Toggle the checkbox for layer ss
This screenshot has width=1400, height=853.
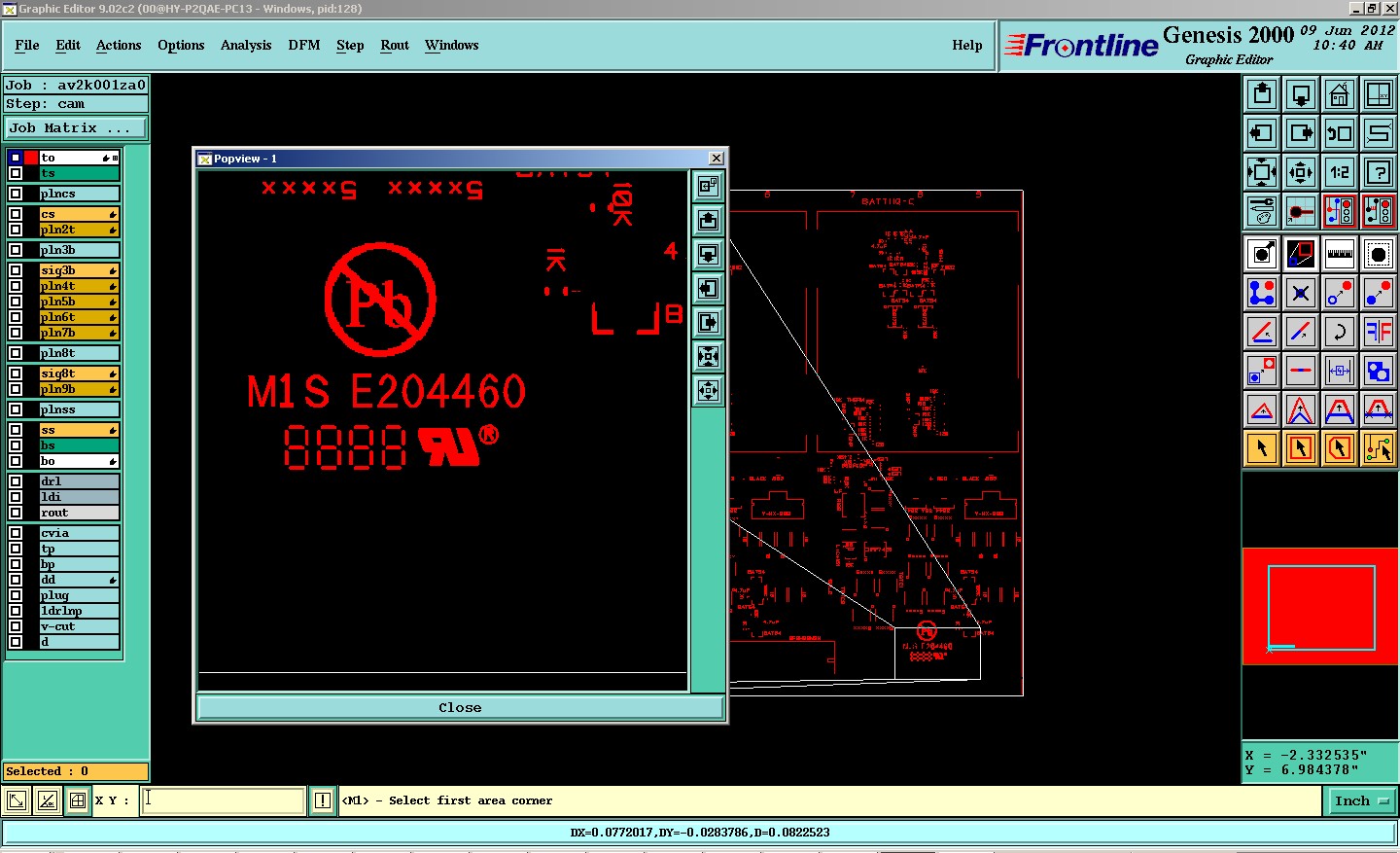[16, 430]
